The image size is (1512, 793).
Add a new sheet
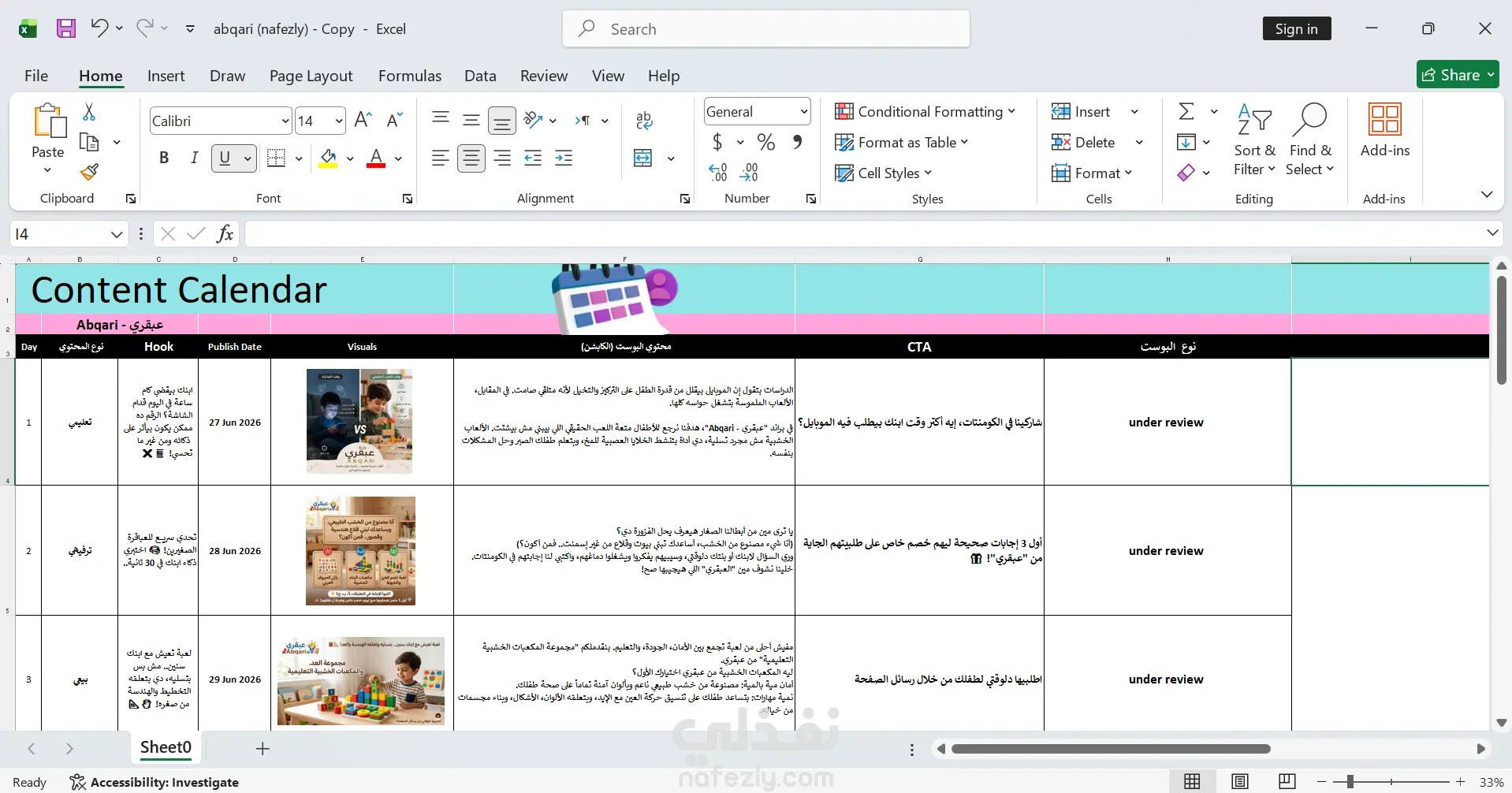[x=263, y=748]
